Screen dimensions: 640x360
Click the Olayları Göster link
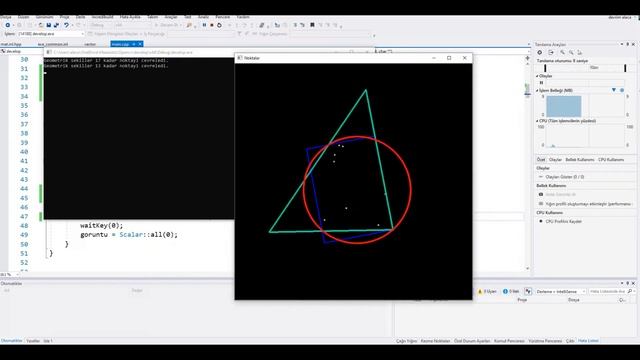tap(565, 177)
